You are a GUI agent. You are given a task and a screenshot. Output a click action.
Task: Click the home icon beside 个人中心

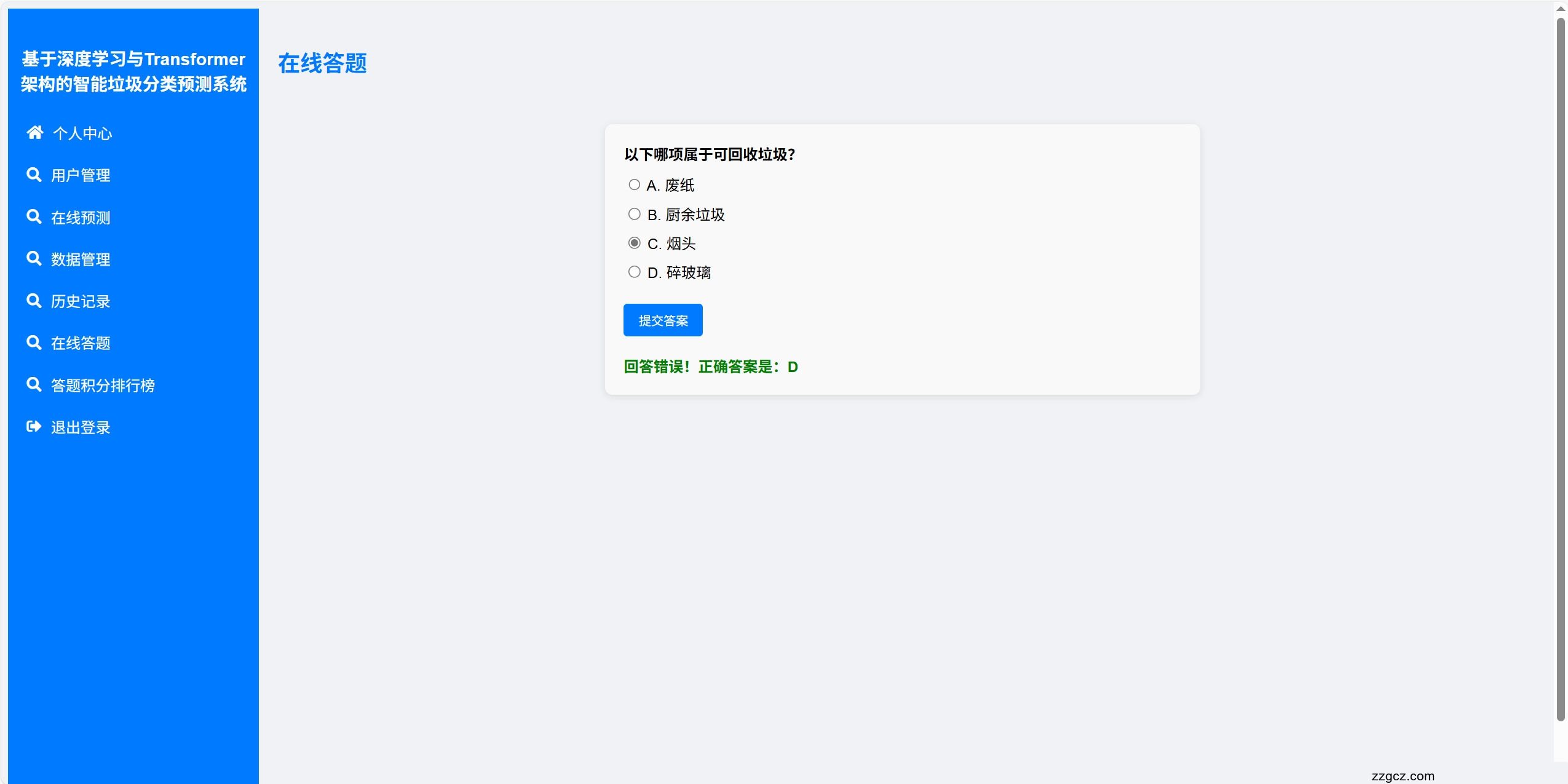[34, 132]
